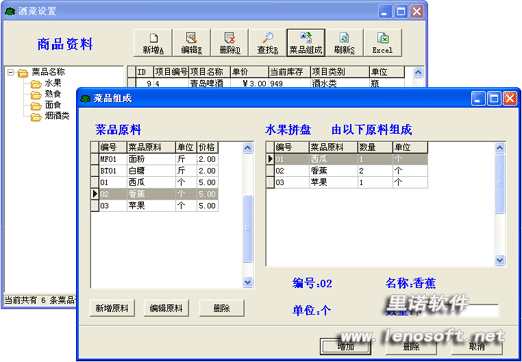Image resolution: width=522 pixels, height=362 pixels.
Task: Click the 新增原料 button
Action: coord(112,308)
